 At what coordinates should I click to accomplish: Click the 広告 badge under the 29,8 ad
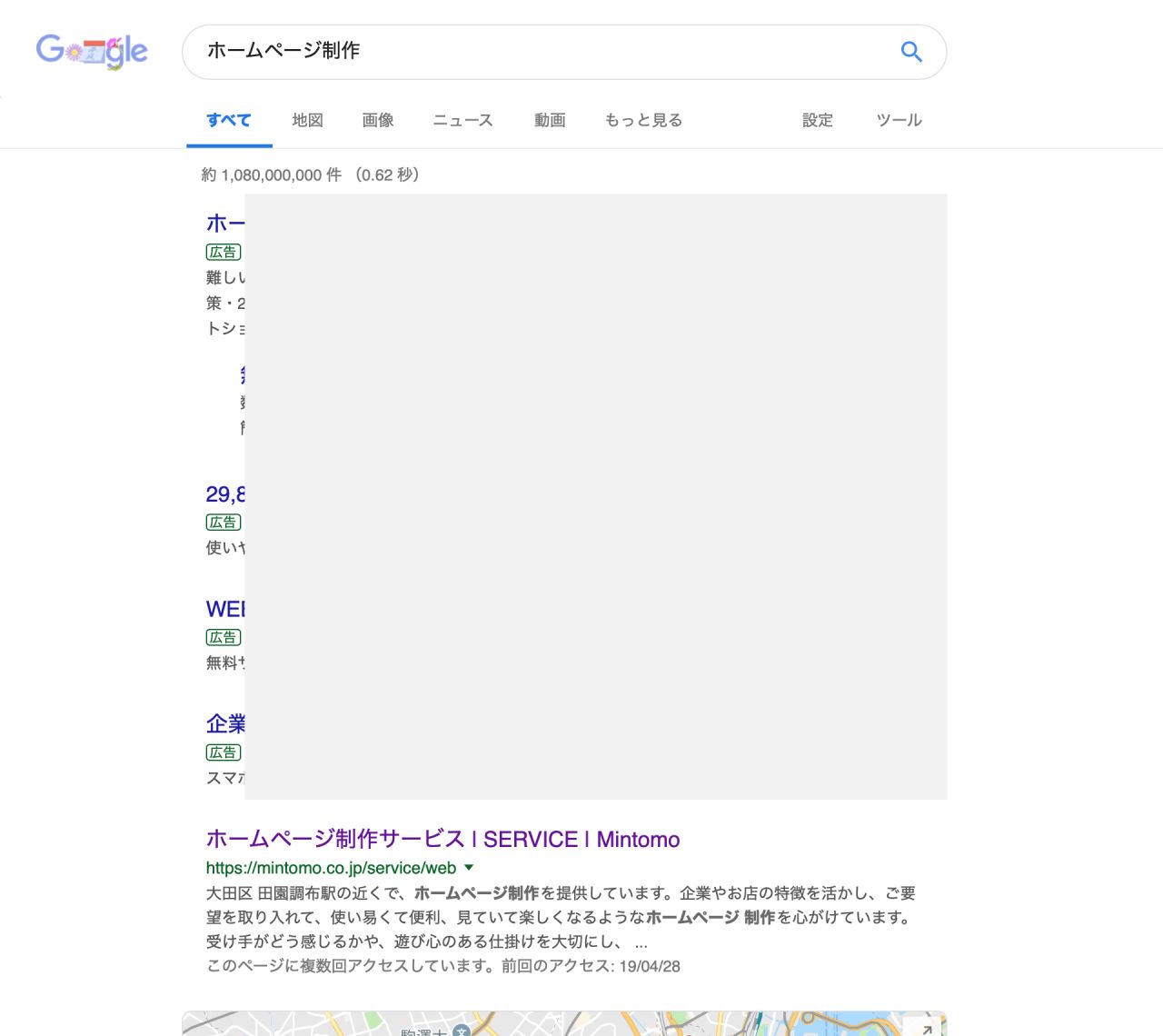pyautogui.click(x=224, y=523)
